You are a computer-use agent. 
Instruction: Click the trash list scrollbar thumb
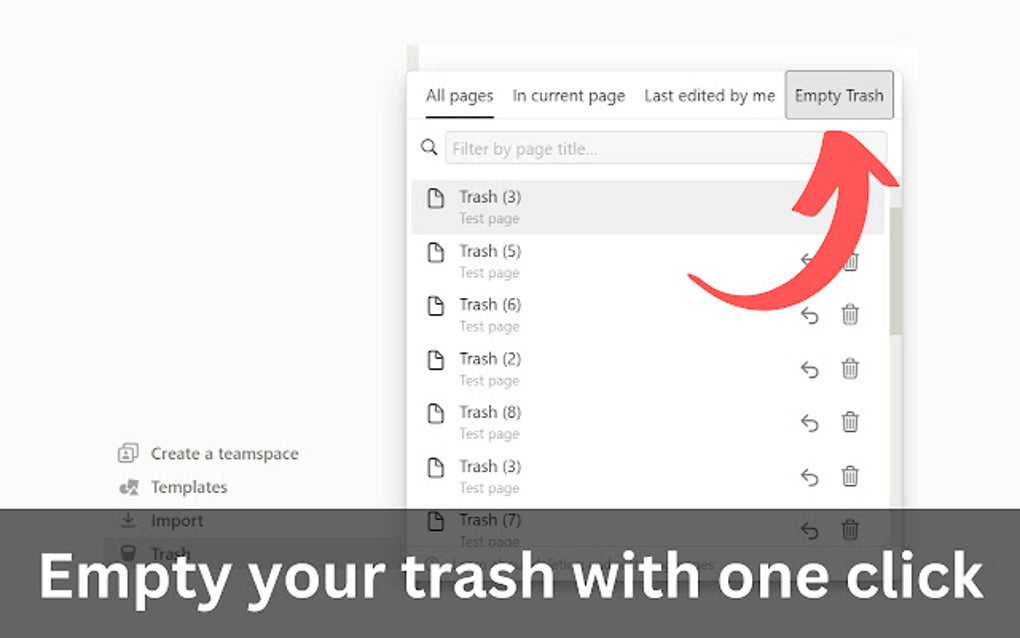coord(895,271)
